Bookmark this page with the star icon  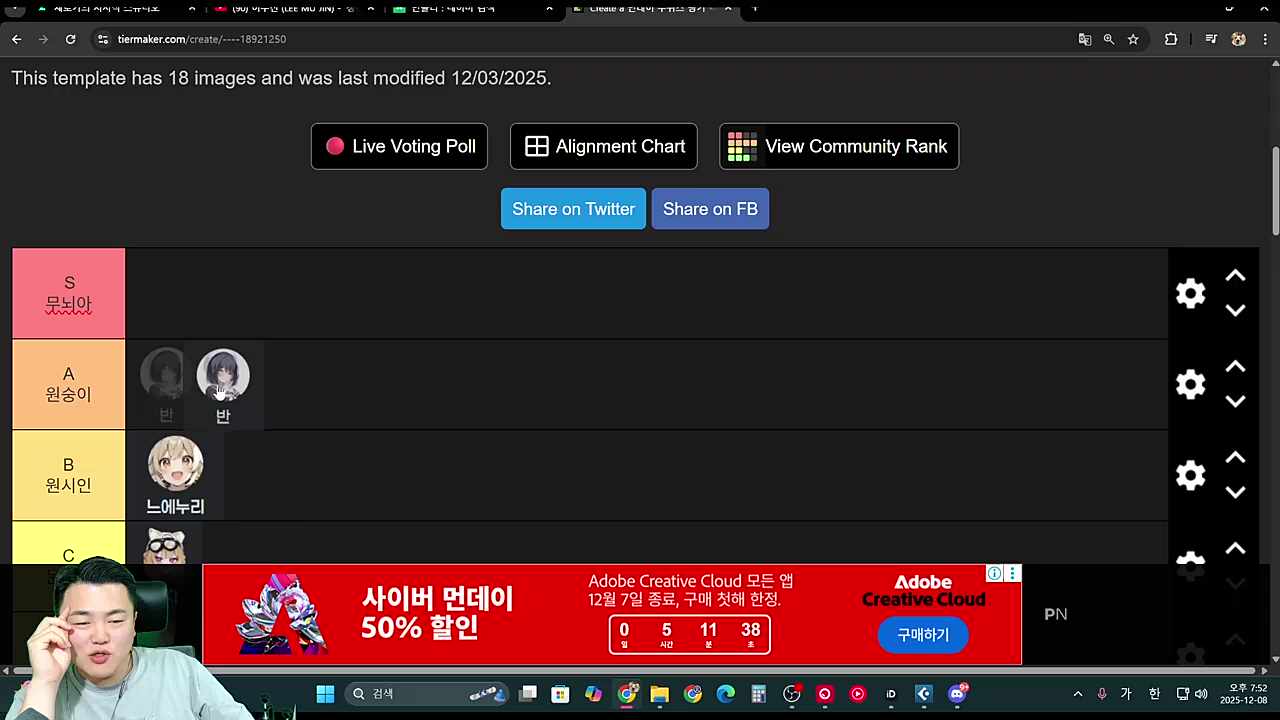pyautogui.click(x=1133, y=39)
